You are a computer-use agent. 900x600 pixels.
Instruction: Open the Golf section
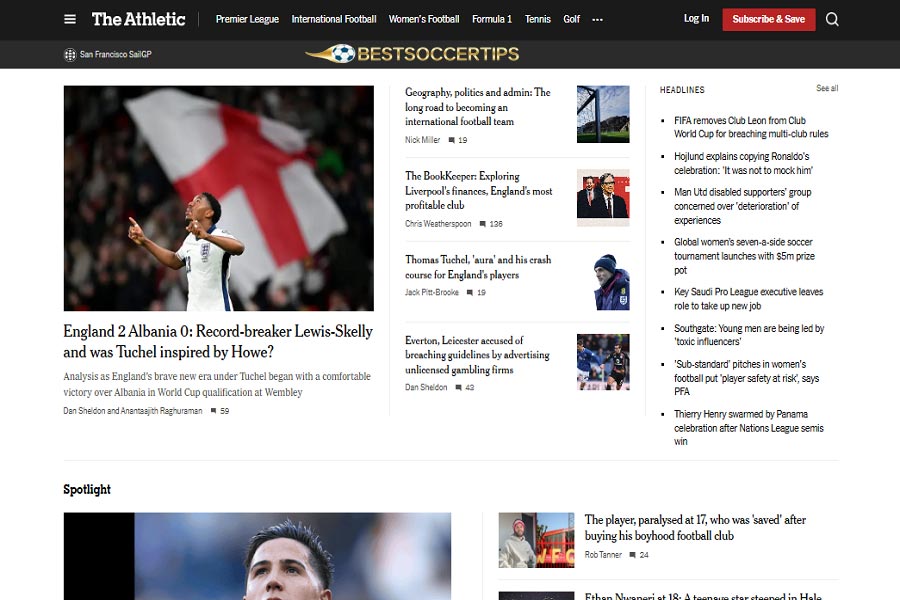(571, 20)
